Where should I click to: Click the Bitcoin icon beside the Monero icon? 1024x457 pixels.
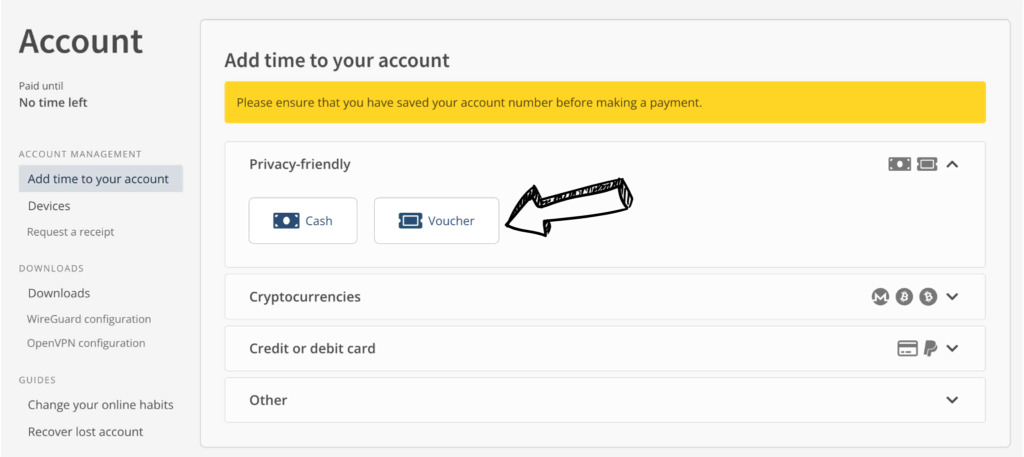pos(904,297)
